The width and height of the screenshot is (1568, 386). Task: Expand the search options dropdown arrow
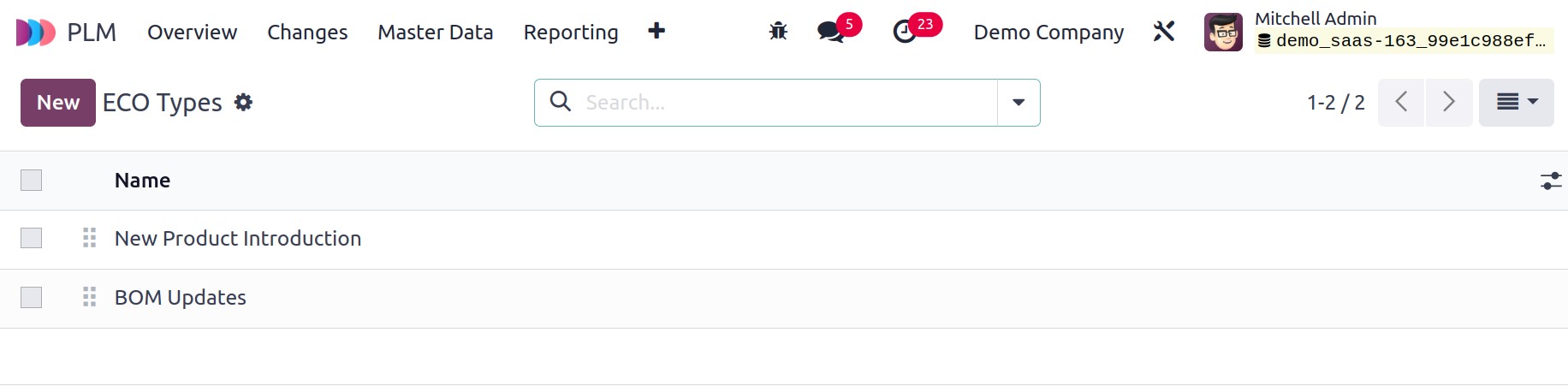point(1019,103)
